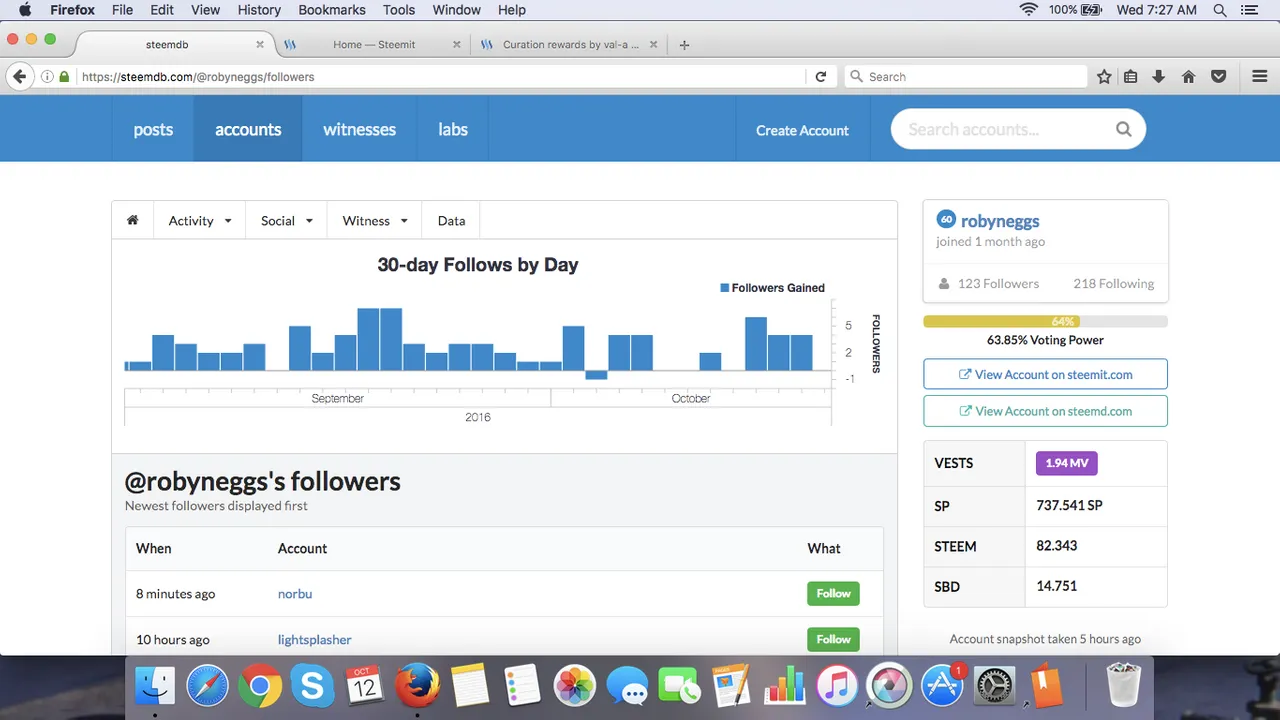Open Skype from the dock
1280x720 pixels.
tap(312, 686)
